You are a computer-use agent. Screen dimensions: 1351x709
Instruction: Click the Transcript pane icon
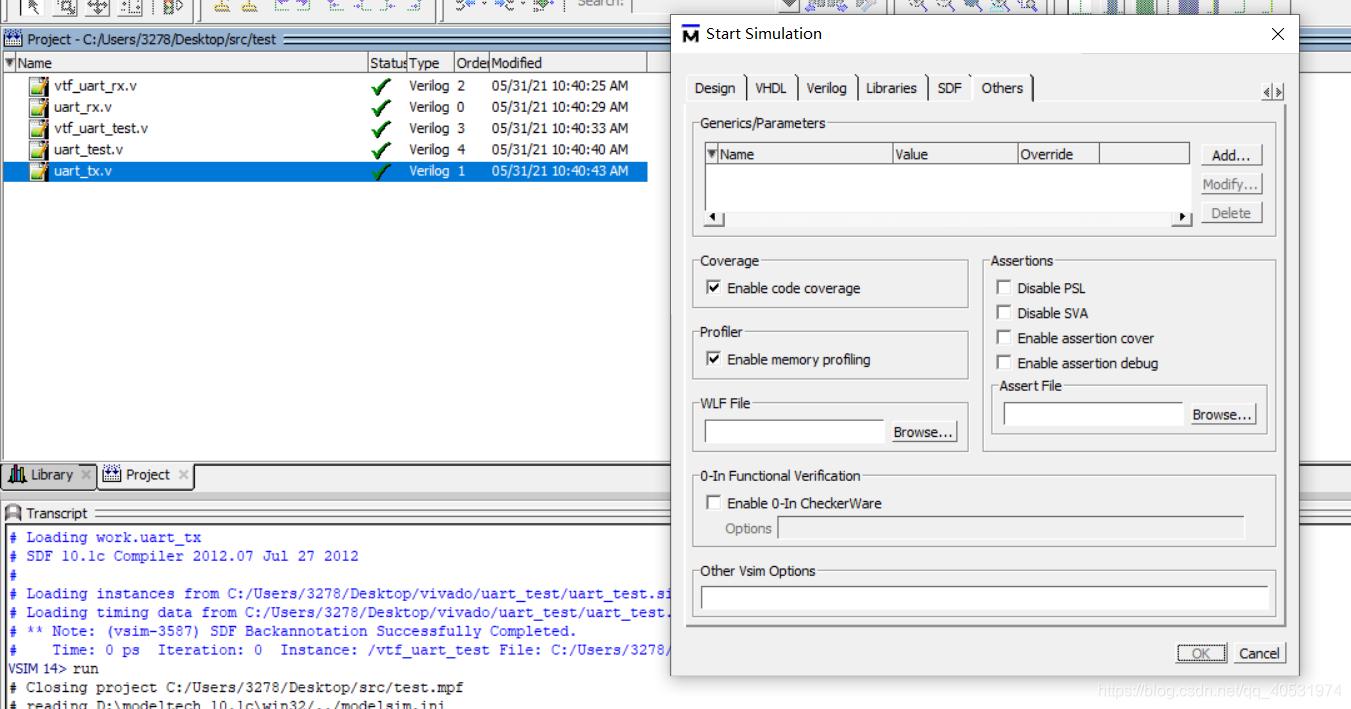[x=13, y=513]
